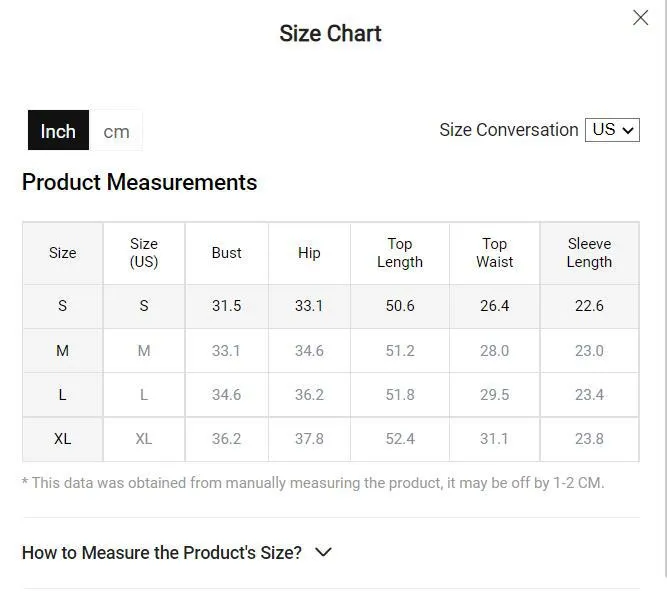The height and width of the screenshot is (599, 667).
Task: Open the US size conversion dropdown
Action: tap(612, 130)
